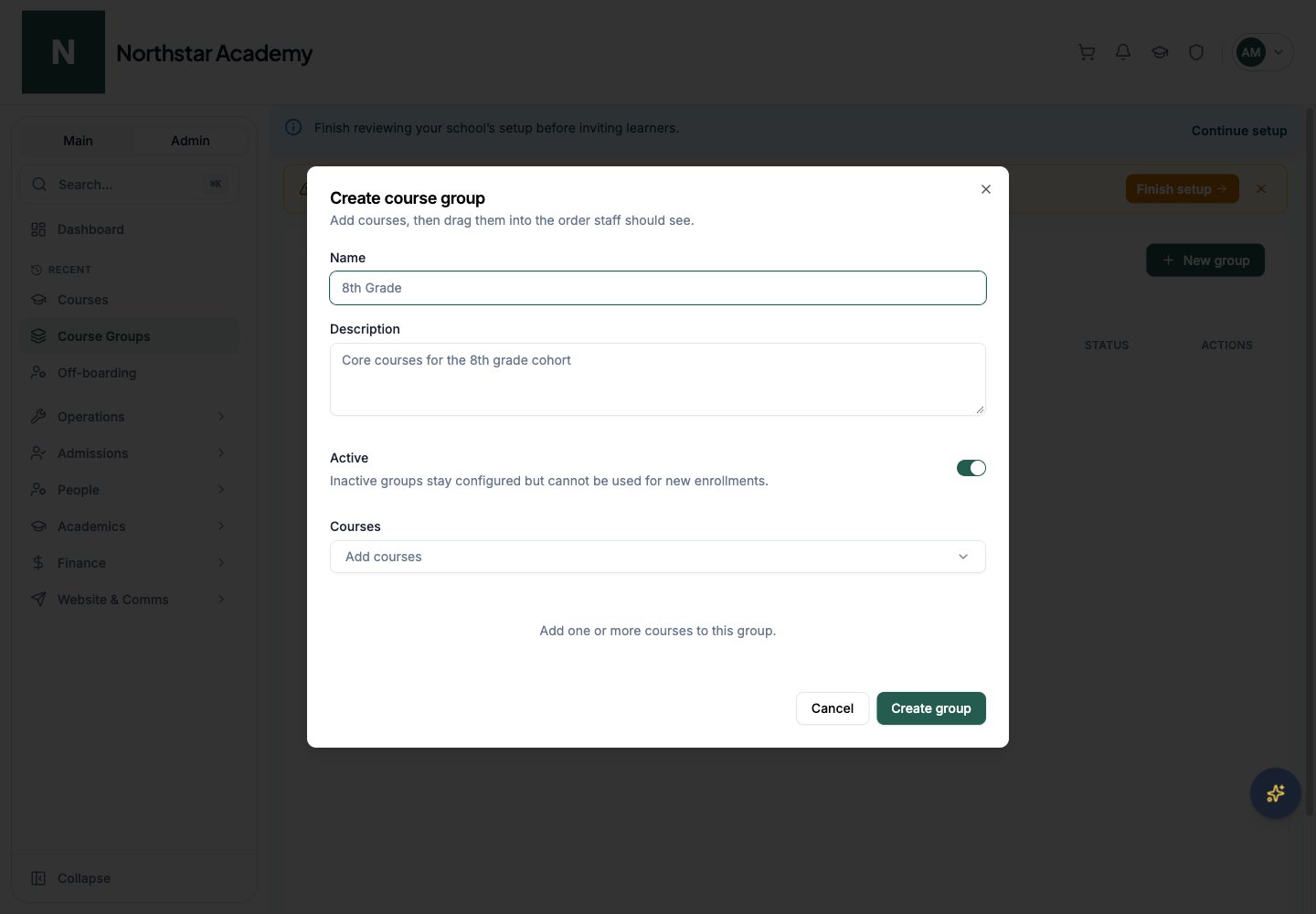
Task: Click the shield icon in header
Action: 1196,52
